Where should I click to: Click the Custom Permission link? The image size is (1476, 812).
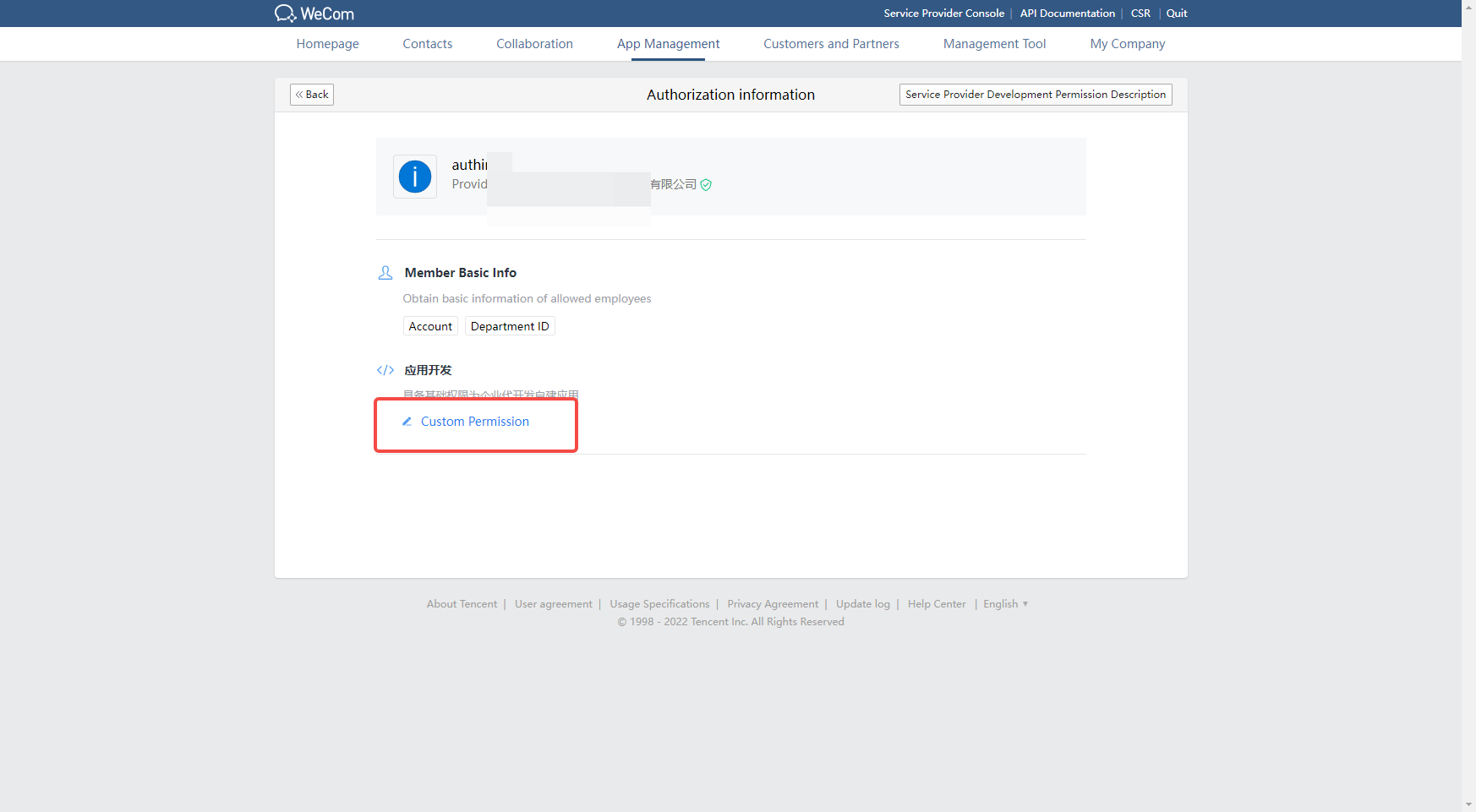tap(474, 422)
